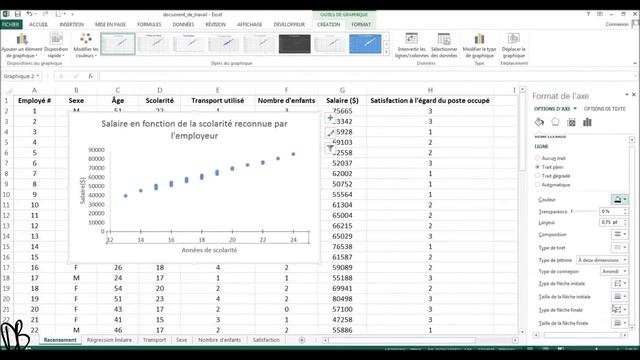Expand chart styles gallery more arrow
Screen dimensions: 640x360
coord(386,52)
